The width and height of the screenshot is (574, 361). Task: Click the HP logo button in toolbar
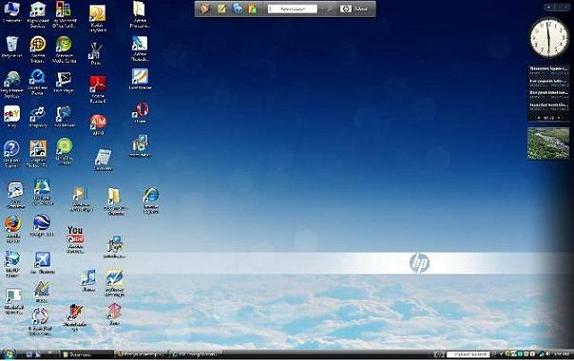(345, 9)
